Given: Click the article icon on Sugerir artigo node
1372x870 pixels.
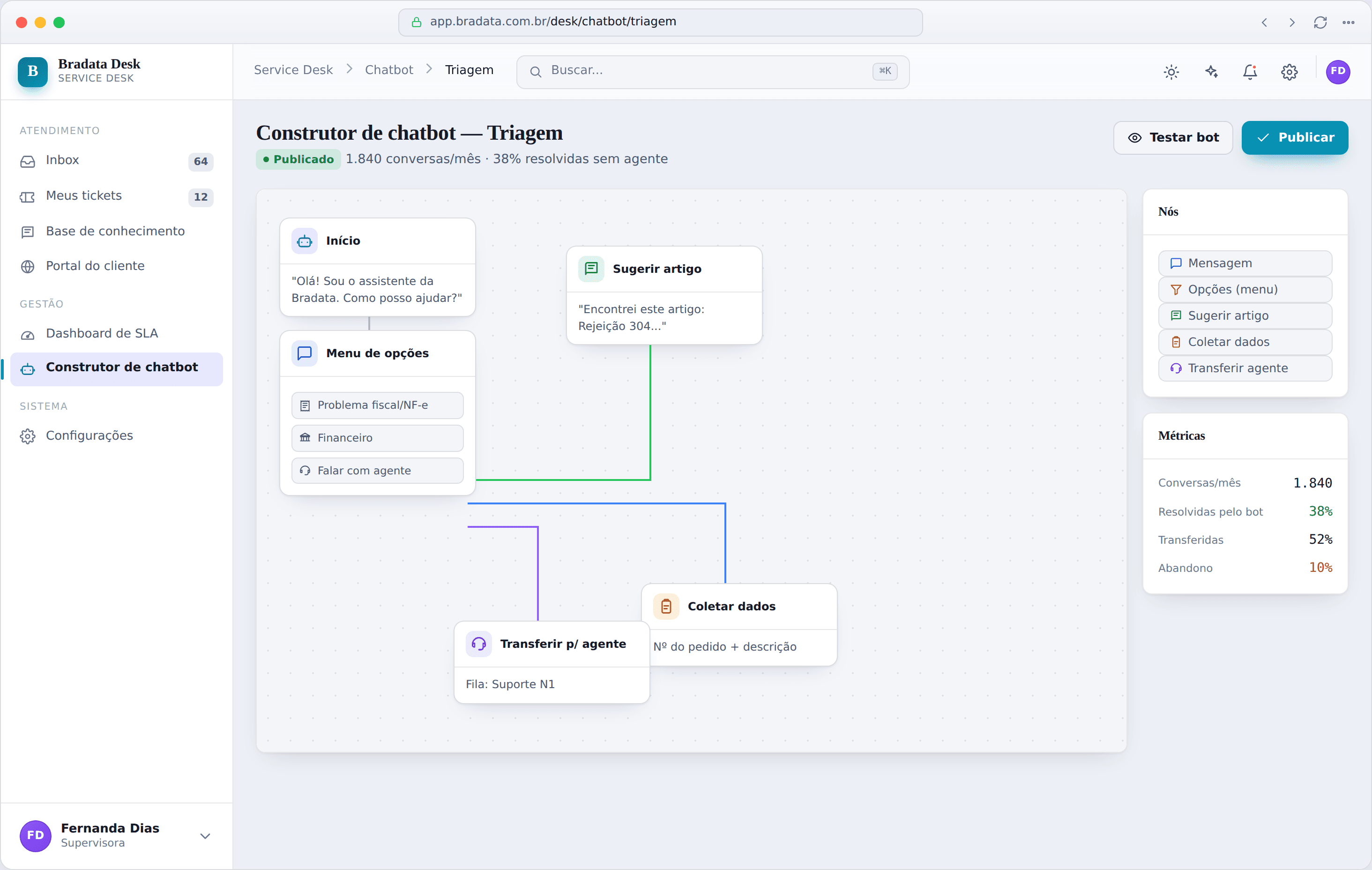Looking at the screenshot, I should click(x=591, y=269).
